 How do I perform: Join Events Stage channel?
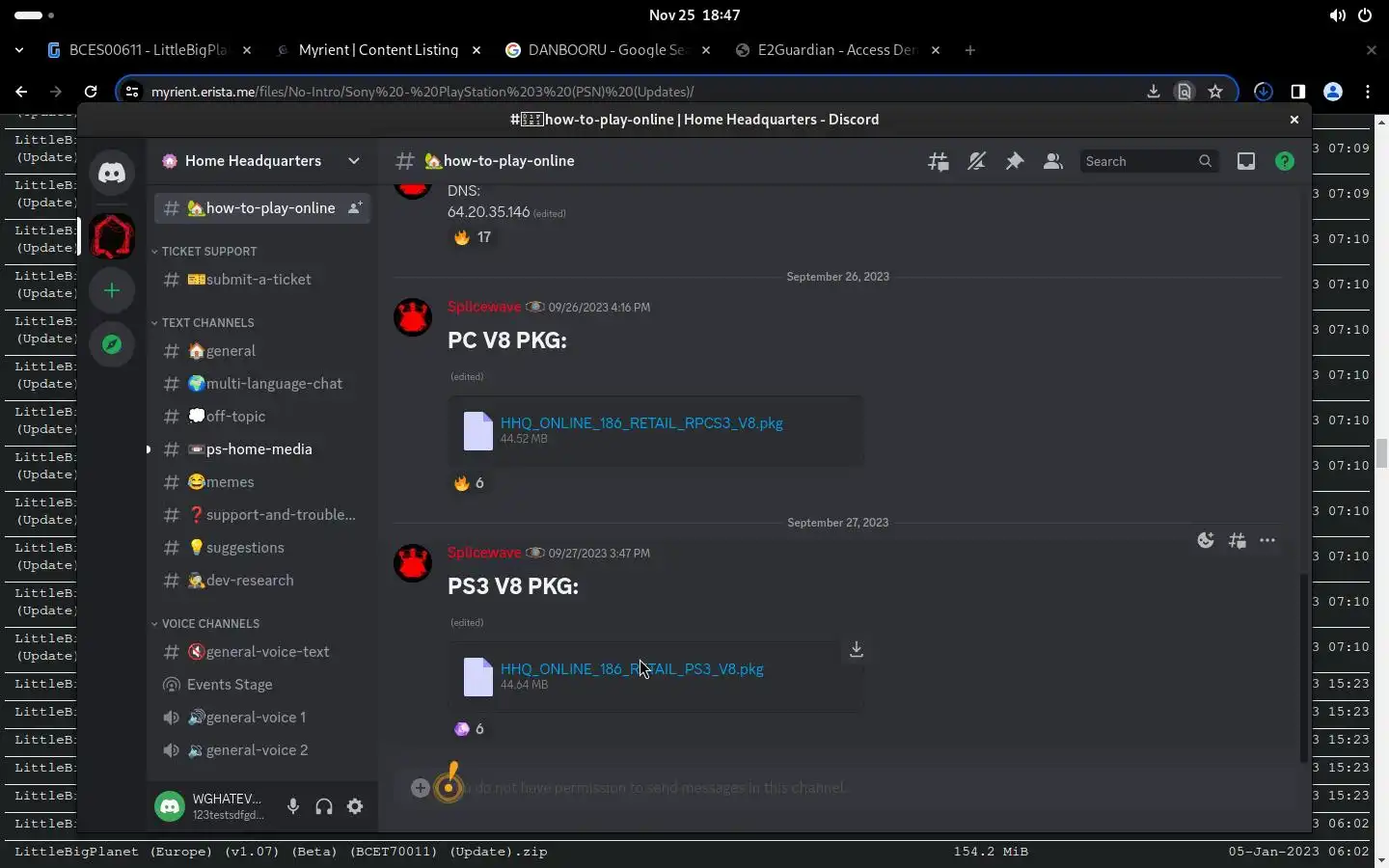point(261,685)
